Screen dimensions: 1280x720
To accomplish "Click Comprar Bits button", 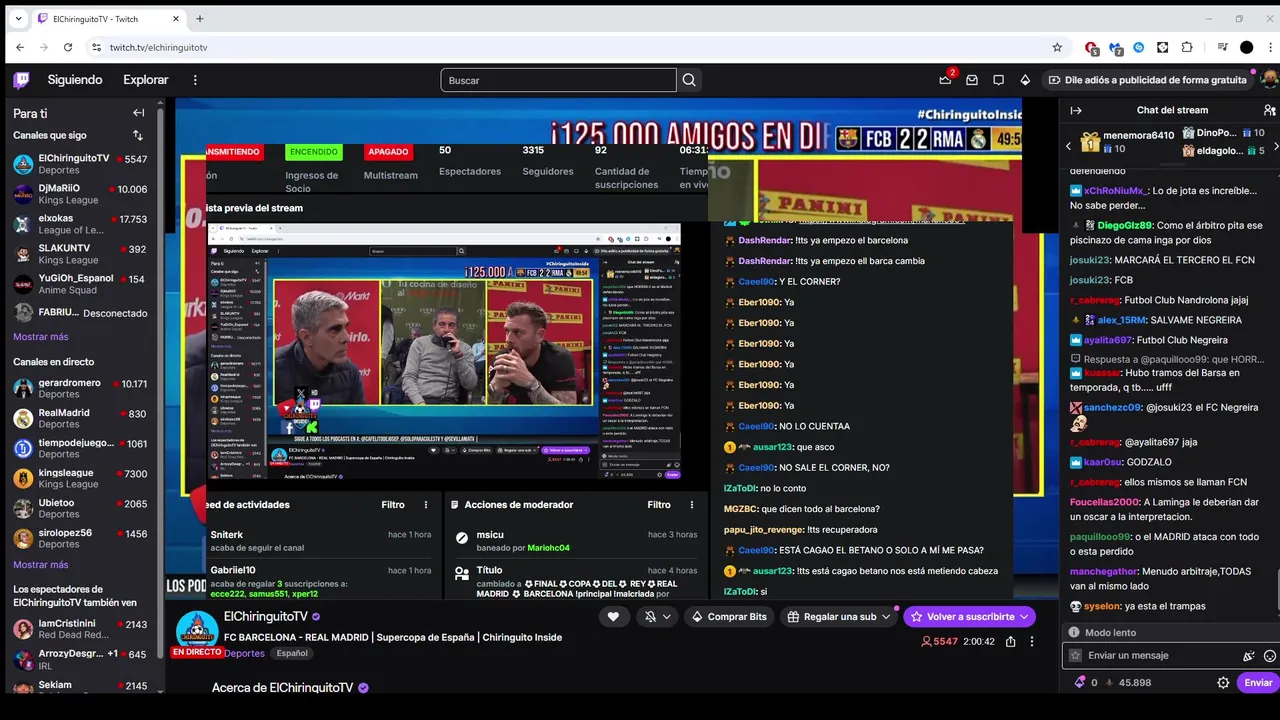I will point(729,617).
